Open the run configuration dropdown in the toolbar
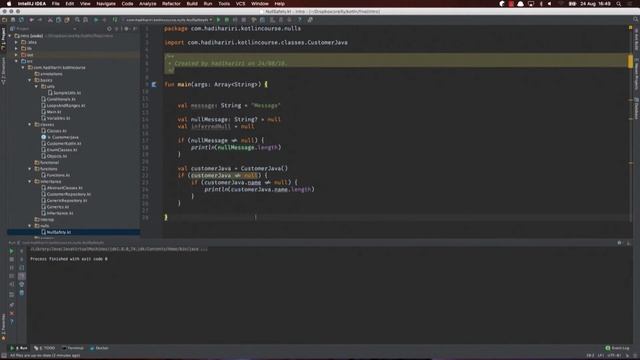 click(x=168, y=20)
